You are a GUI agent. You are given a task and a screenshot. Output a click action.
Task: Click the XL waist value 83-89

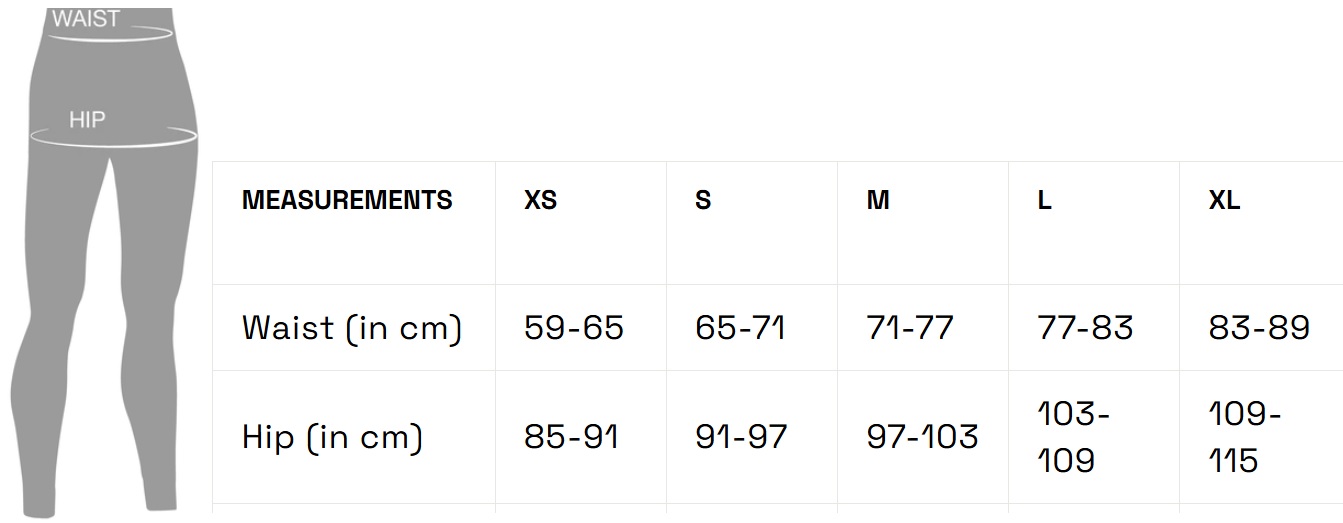click(x=1259, y=328)
